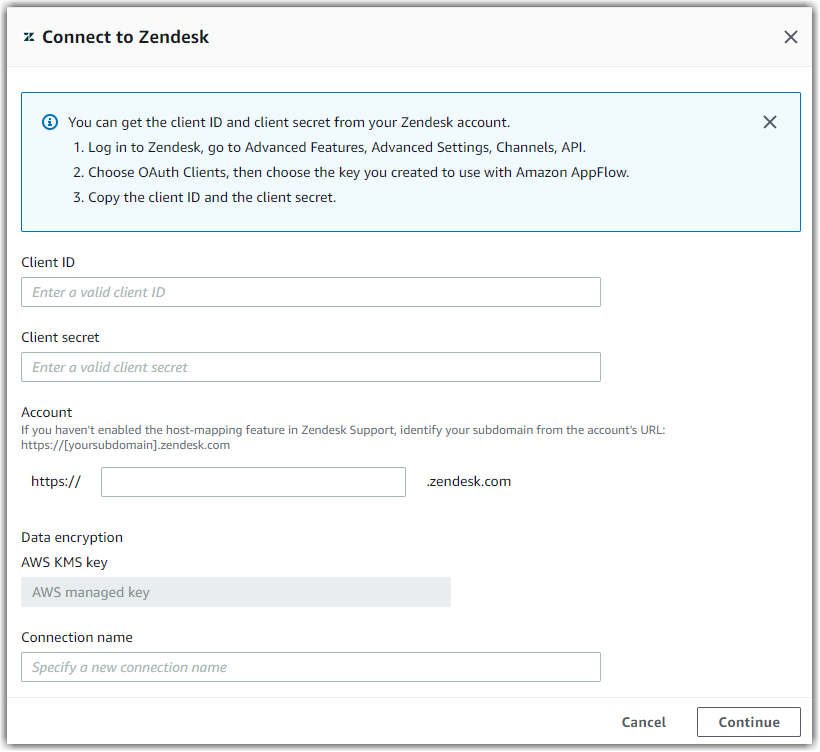Viewport: 820px width, 752px height.
Task: Click the Connection name input field
Action: click(x=311, y=667)
